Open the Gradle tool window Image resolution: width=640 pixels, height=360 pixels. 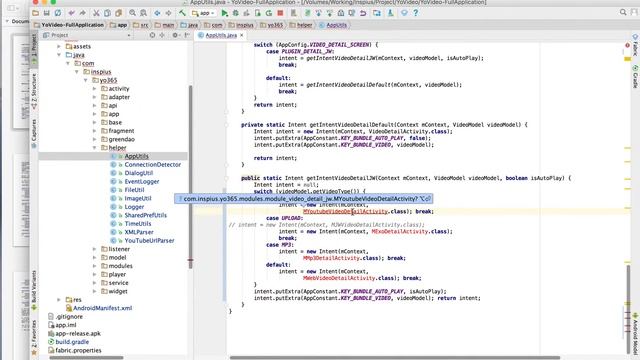(635, 76)
